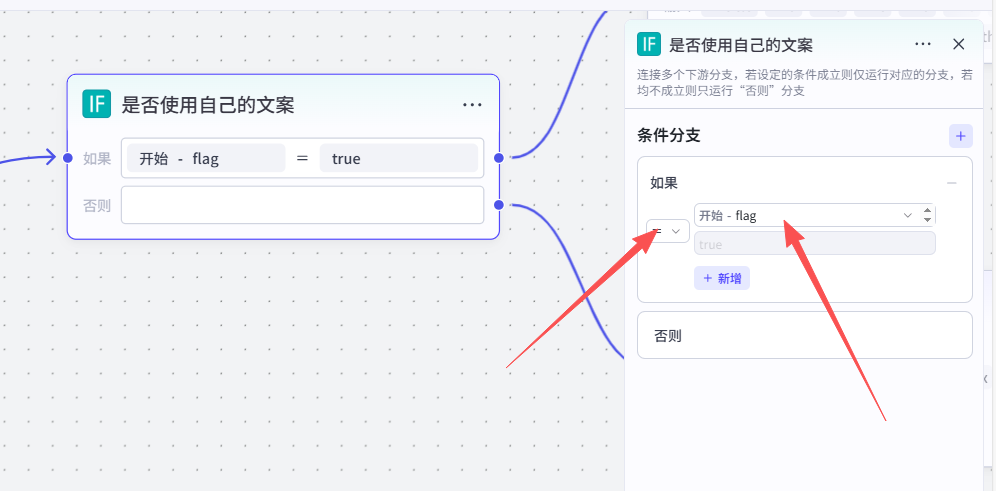Image resolution: width=996 pixels, height=491 pixels.
Task: Click the 新增 button to add a condition
Action: (721, 278)
